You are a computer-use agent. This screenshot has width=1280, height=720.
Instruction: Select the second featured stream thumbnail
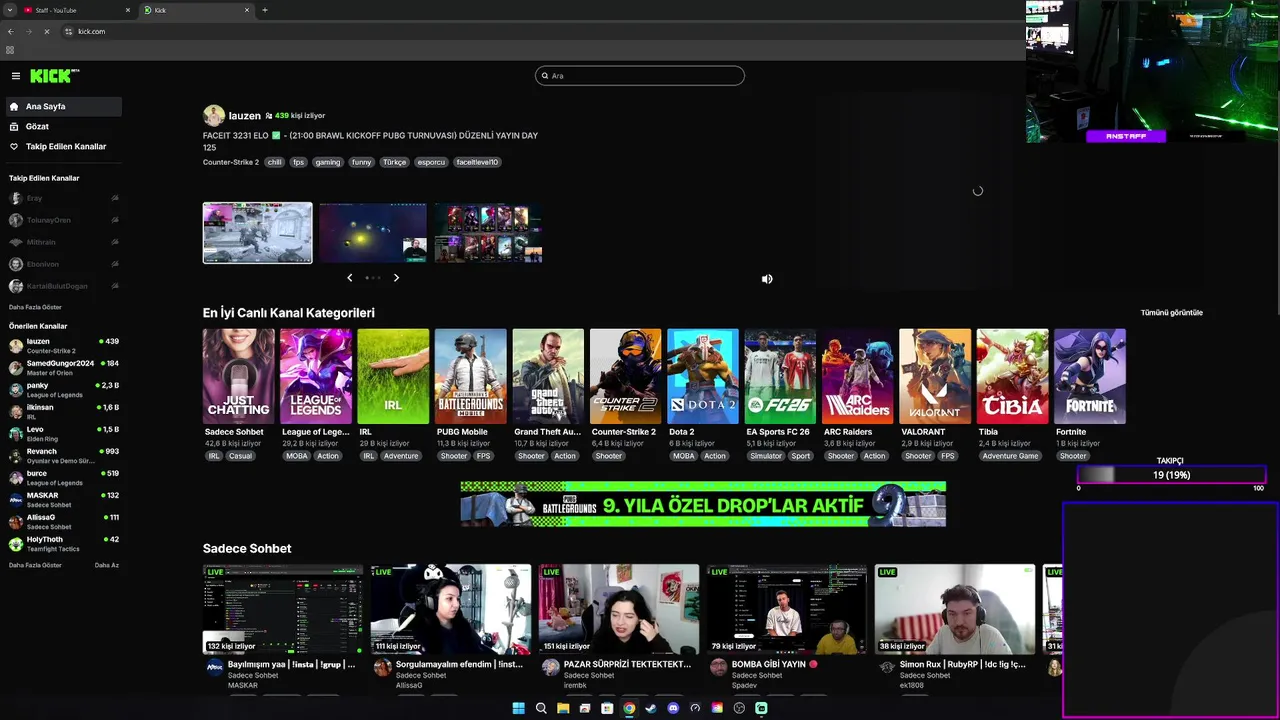373,233
